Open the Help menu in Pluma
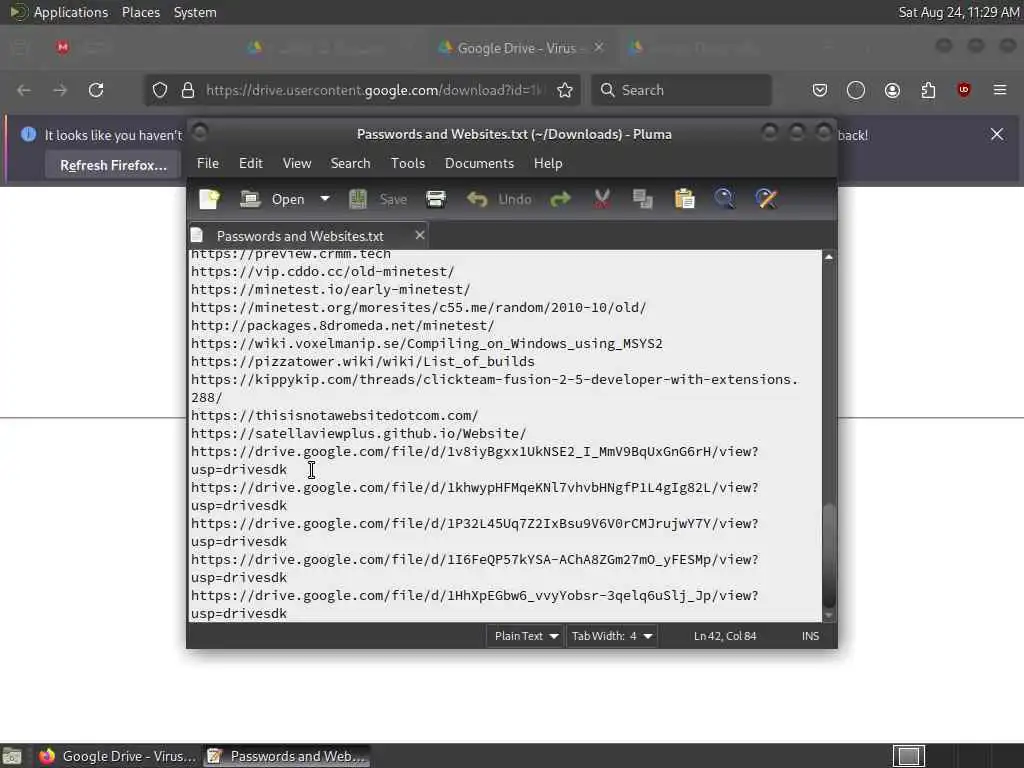Viewport: 1024px width, 768px height. (547, 163)
